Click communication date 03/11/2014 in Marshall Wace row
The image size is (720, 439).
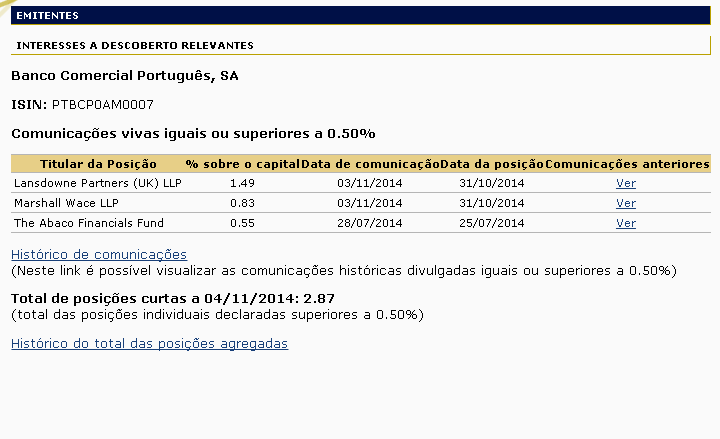[x=370, y=203]
